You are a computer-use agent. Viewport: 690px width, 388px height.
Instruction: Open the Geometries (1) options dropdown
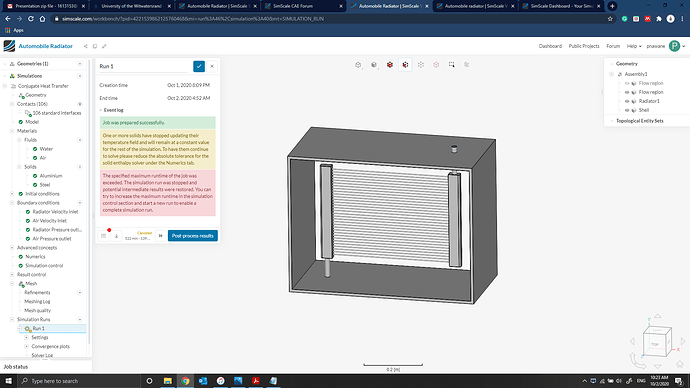(x=80, y=64)
